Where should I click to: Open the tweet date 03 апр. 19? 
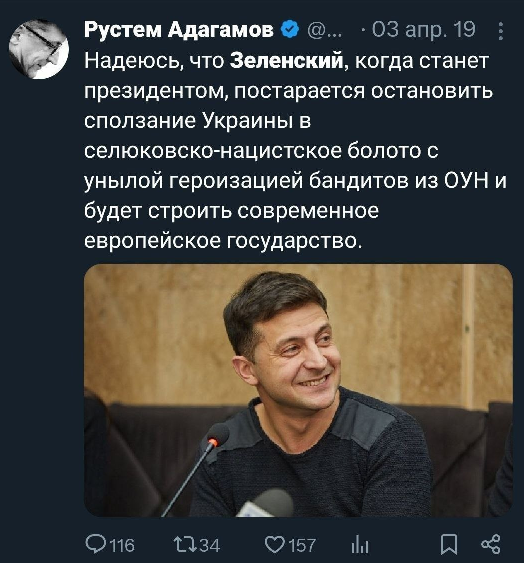click(x=424, y=29)
